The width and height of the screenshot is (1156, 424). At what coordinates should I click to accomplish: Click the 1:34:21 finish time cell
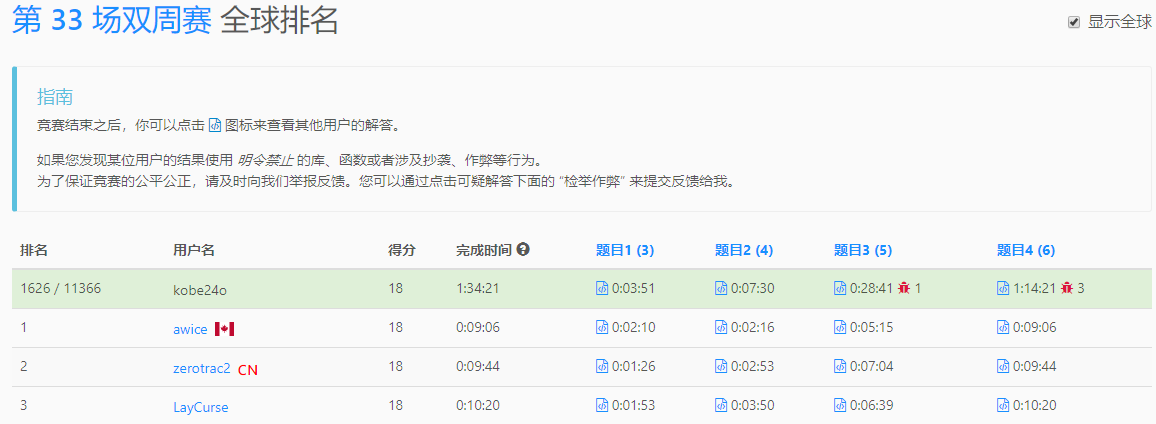[478, 288]
